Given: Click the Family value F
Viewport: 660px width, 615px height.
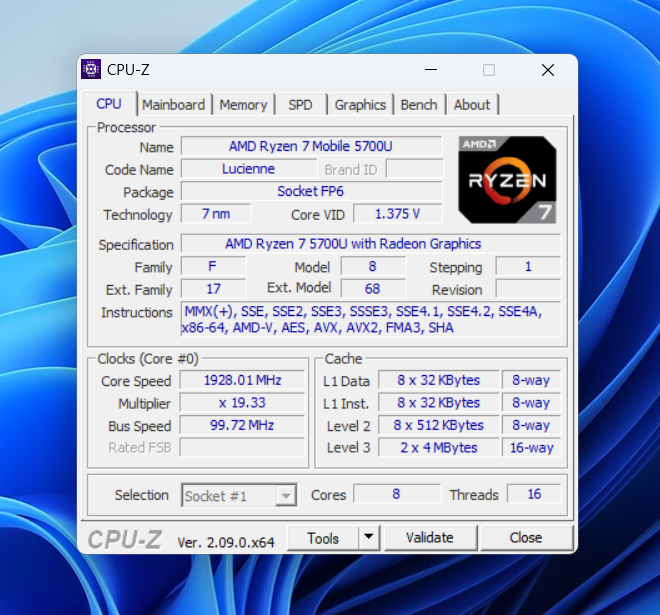Looking at the screenshot, I should 213,266.
